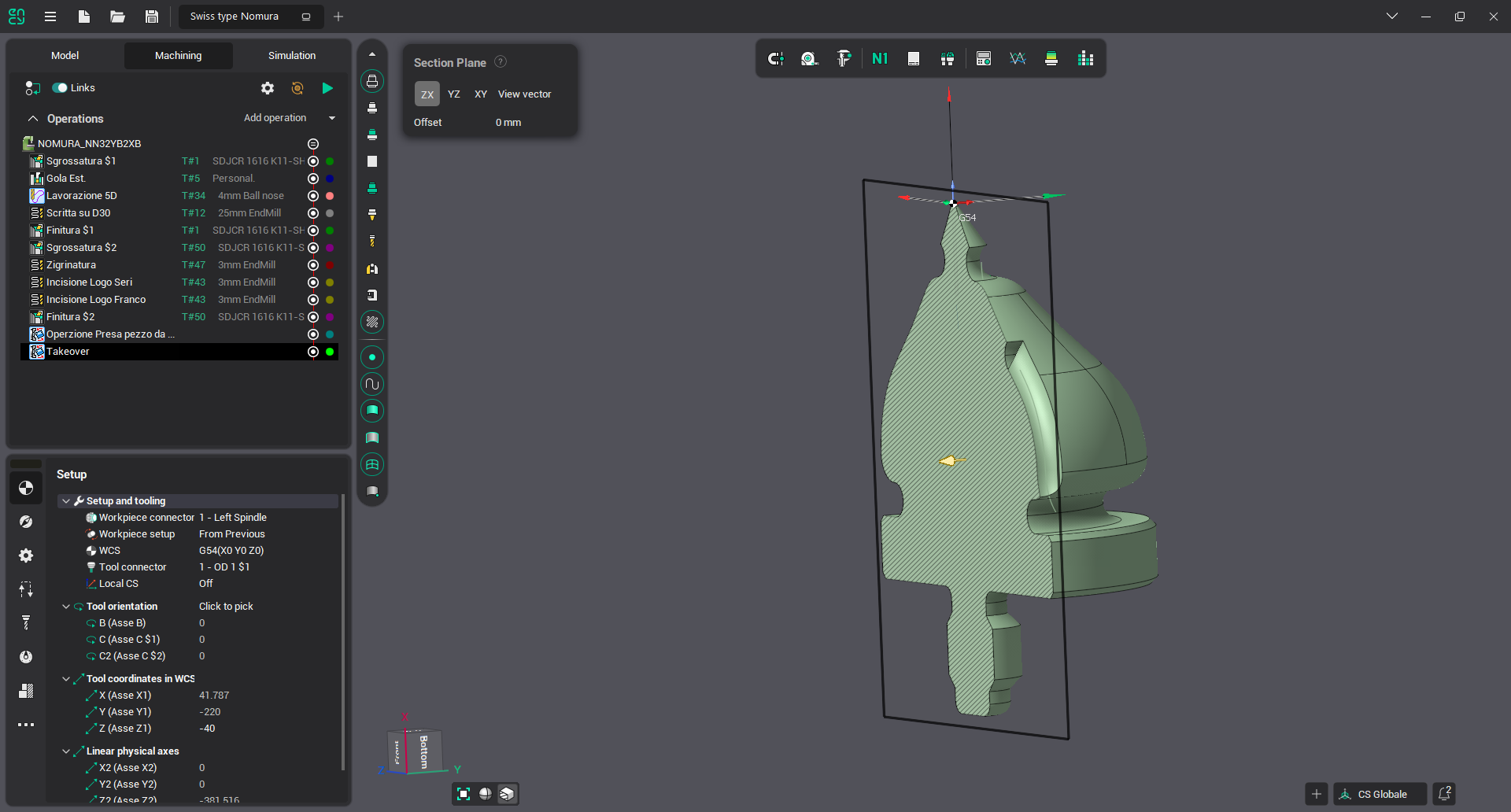Image resolution: width=1511 pixels, height=812 pixels.
Task: Select the YZ section plane button
Action: point(454,94)
